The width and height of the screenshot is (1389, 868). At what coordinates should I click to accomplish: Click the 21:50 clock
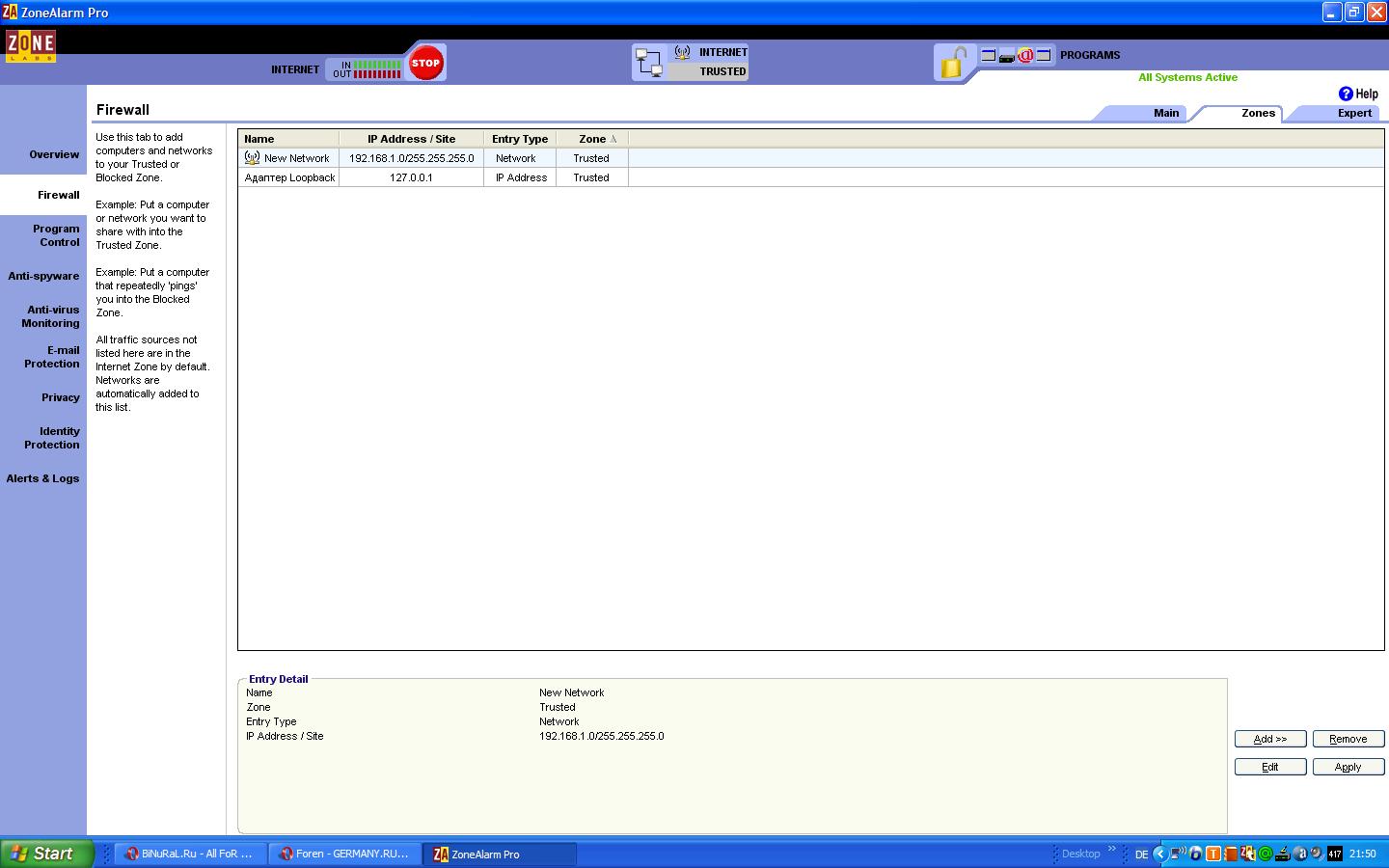(x=1363, y=854)
